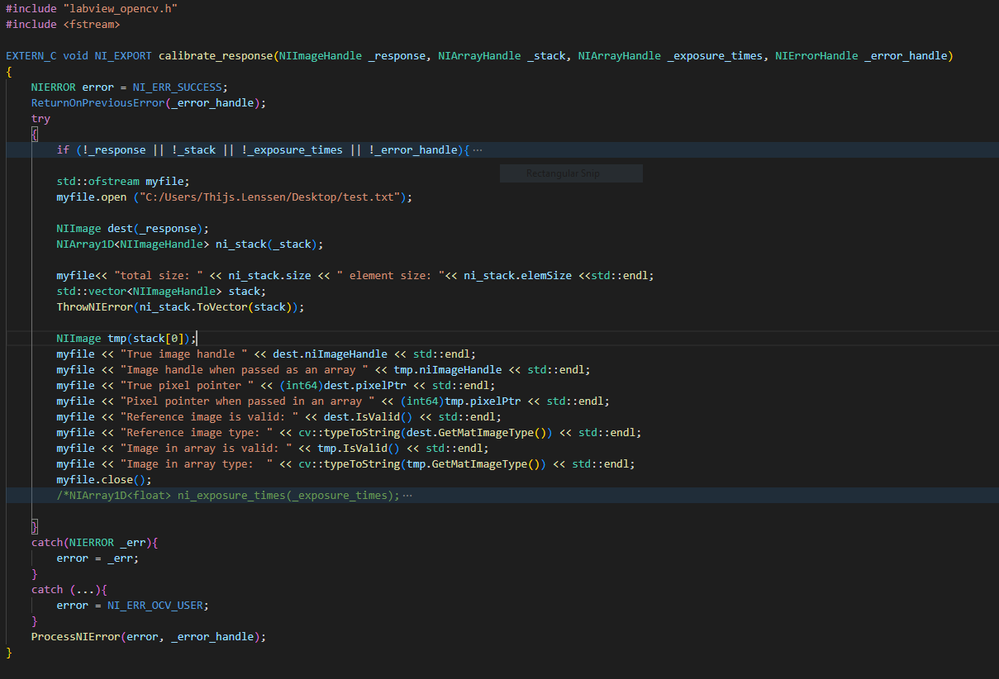Click dest.niImageHandle expression
This screenshot has height=679, width=999.
330,354
